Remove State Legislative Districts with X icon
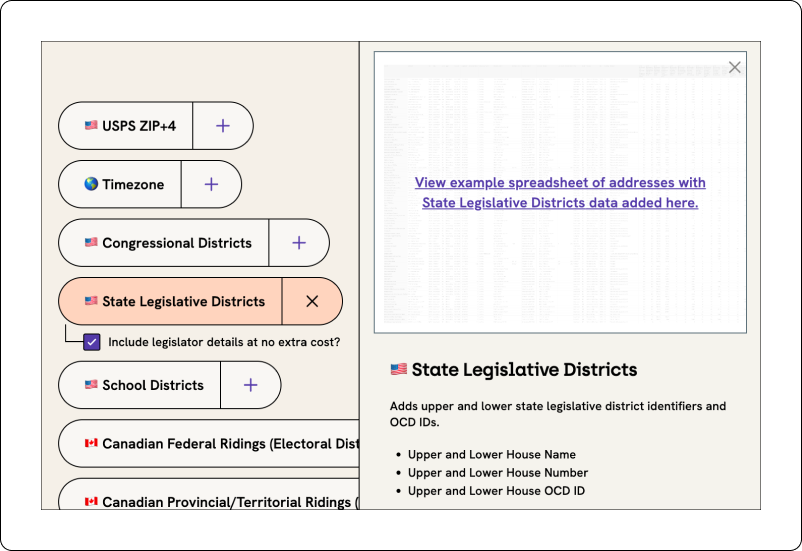This screenshot has width=802, height=551. point(312,301)
